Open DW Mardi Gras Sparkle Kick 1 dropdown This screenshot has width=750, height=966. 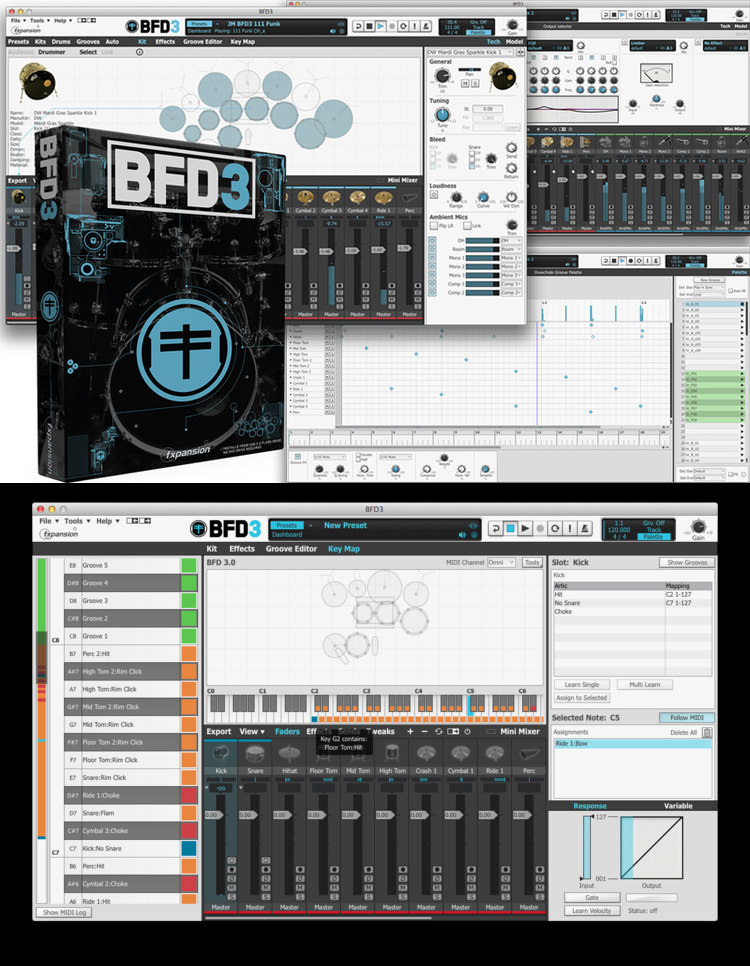[x=470, y=52]
